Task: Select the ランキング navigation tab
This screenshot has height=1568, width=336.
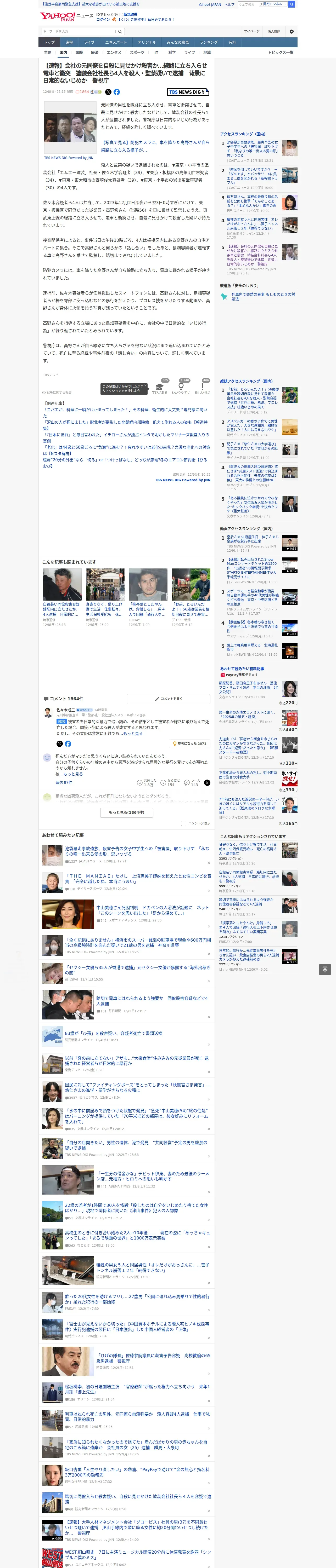Action: pos(209,43)
